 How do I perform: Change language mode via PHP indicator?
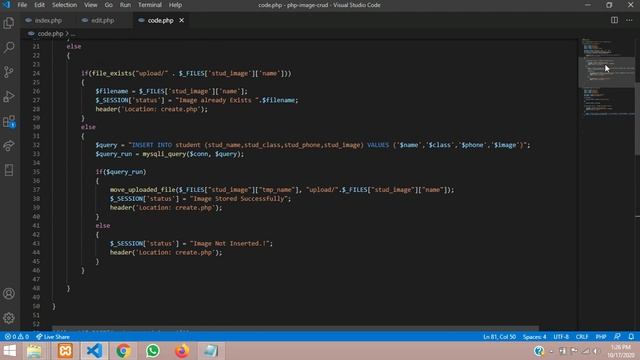click(600, 337)
